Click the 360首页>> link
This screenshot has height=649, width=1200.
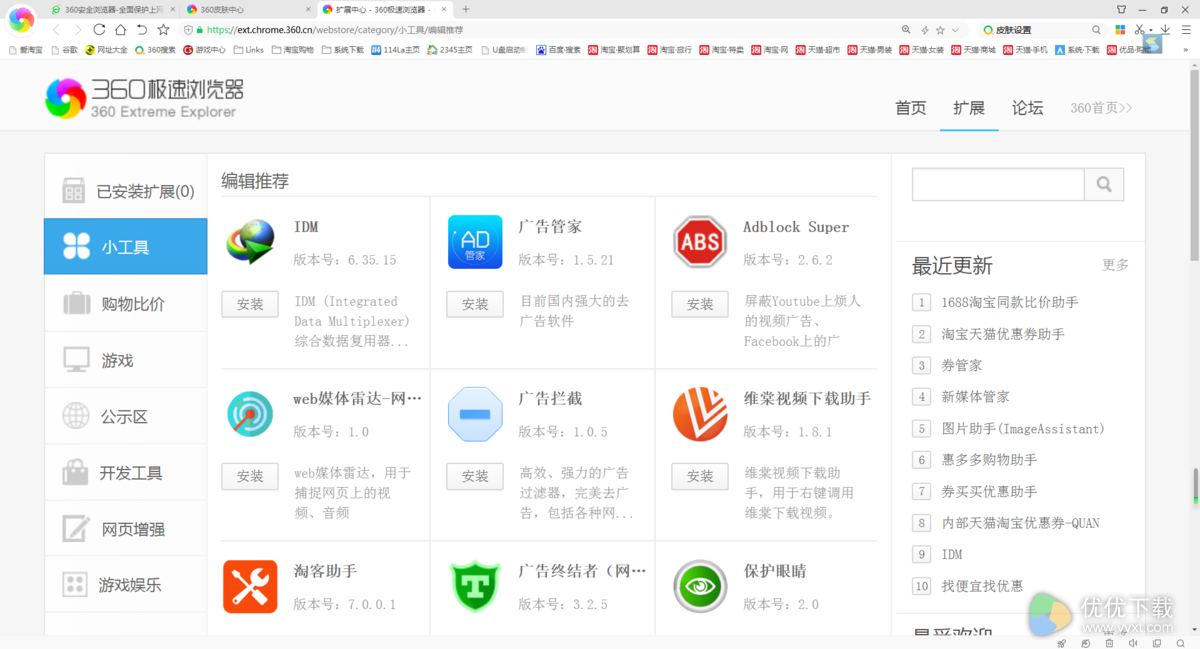(x=1101, y=108)
